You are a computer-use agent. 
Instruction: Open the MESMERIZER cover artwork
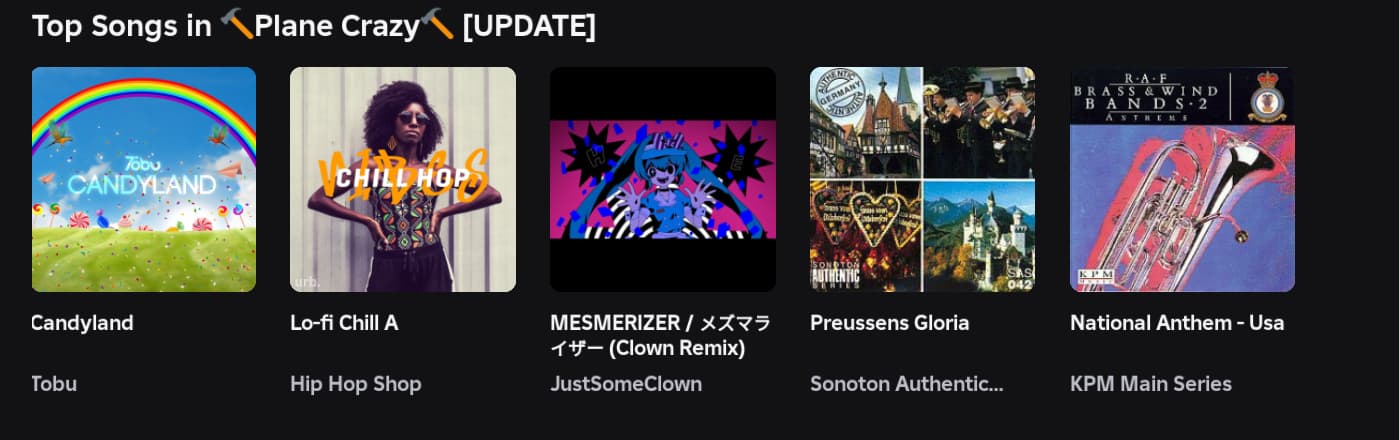tap(663, 179)
